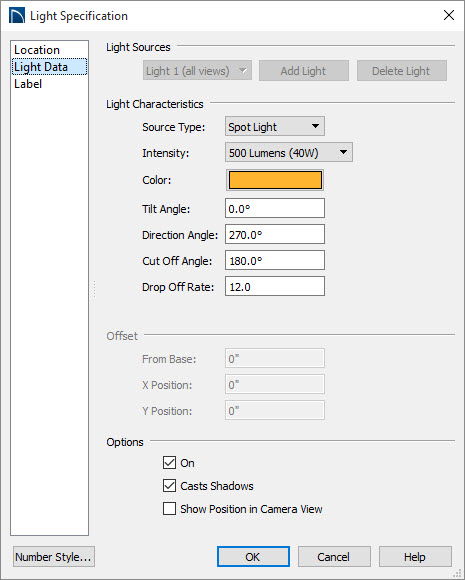
Task: Open the Source Type dropdown
Action: (275, 127)
